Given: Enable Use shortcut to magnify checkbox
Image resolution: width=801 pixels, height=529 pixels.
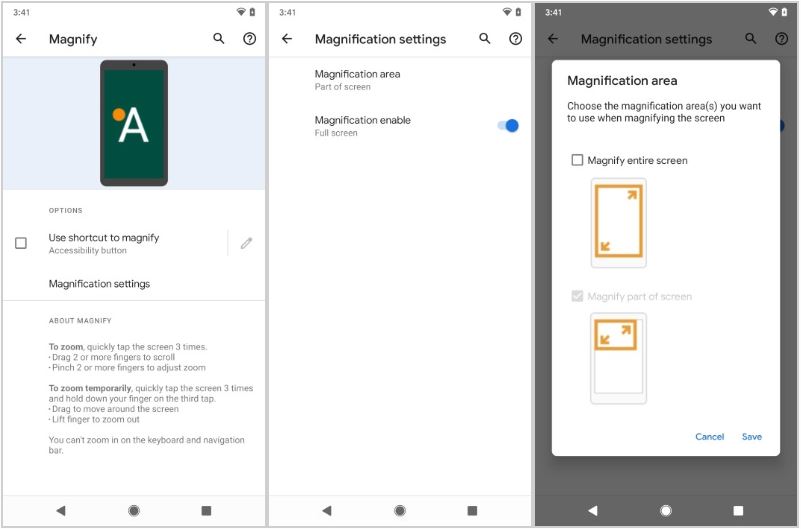Looking at the screenshot, I should pos(21,243).
